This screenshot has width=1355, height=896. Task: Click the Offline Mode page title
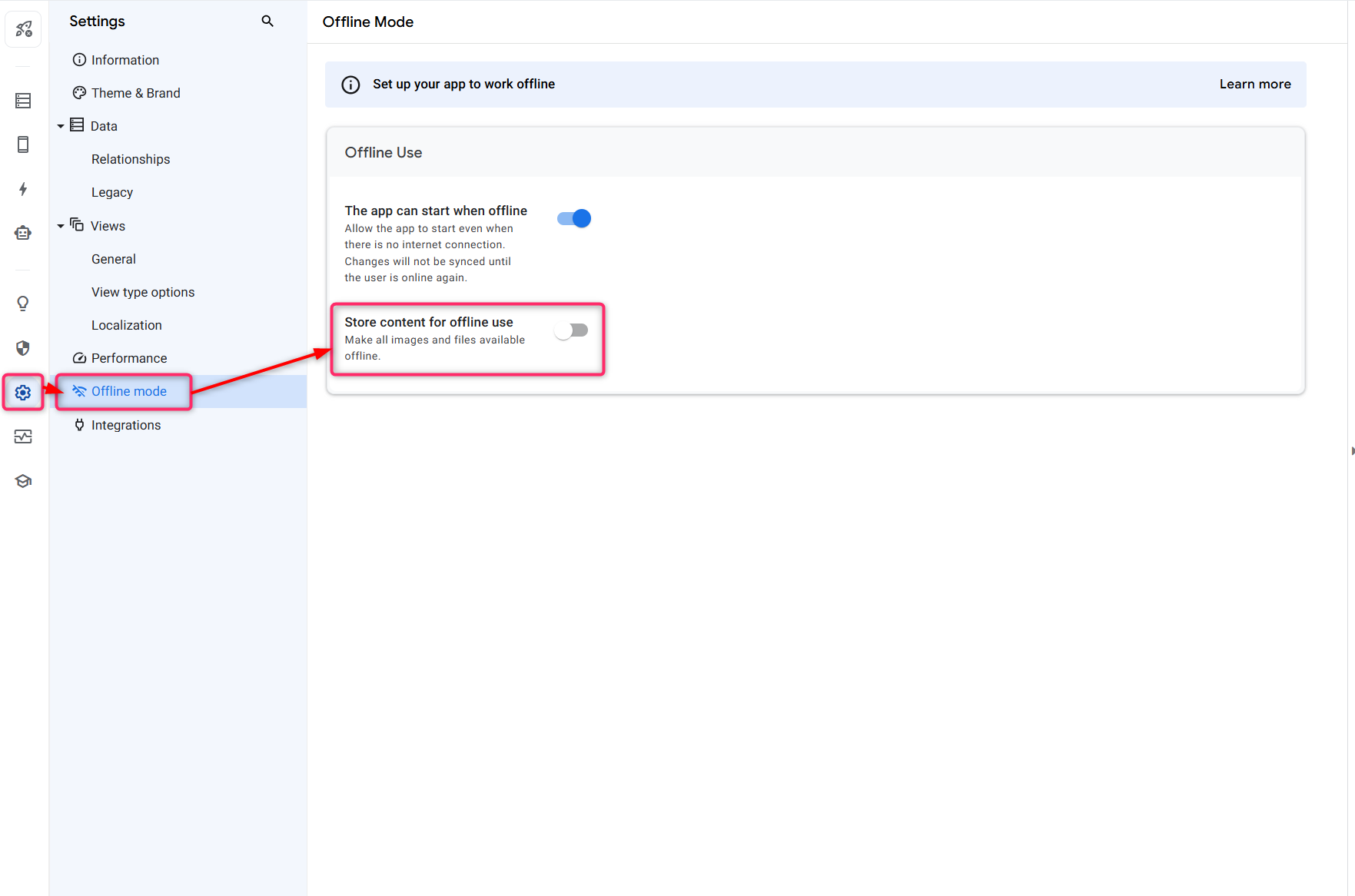[x=367, y=22]
